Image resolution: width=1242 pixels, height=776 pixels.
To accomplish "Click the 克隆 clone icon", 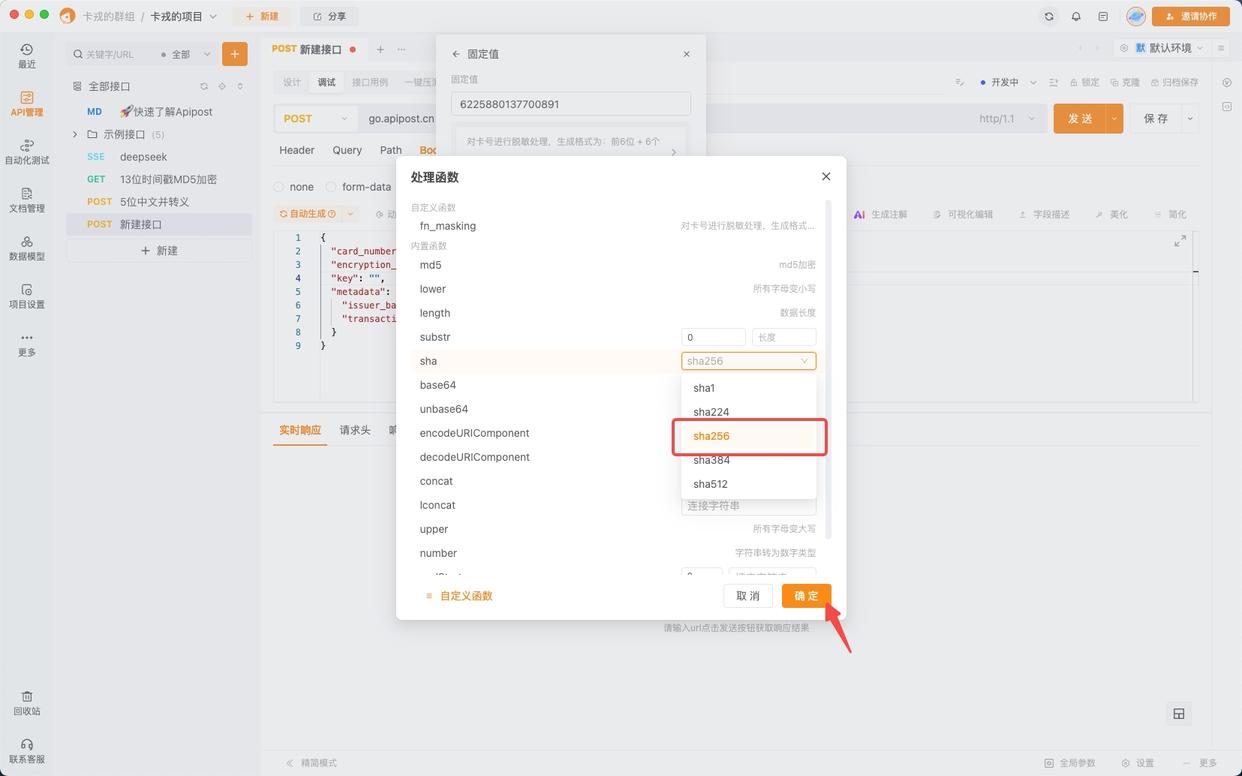I will 1125,82.
